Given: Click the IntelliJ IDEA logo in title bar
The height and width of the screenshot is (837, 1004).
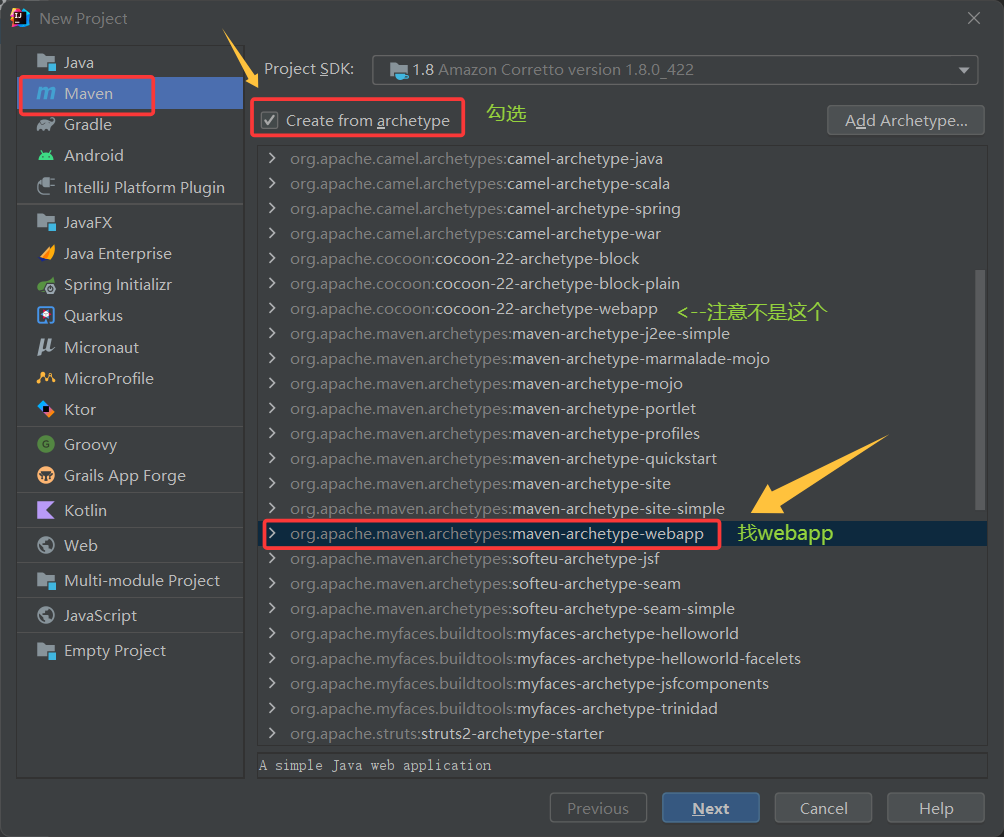Looking at the screenshot, I should (x=20, y=18).
